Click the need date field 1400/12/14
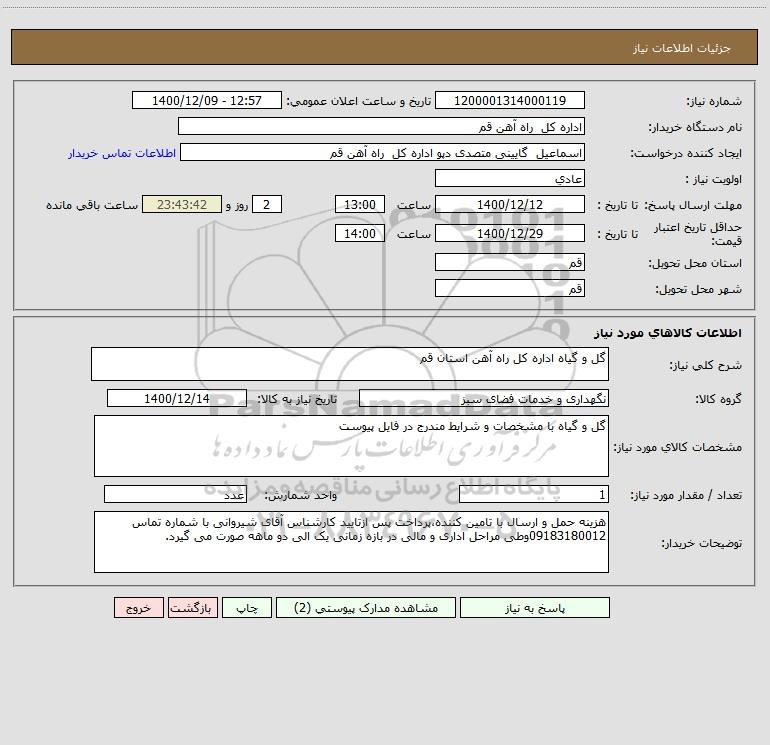Image resolution: width=770 pixels, height=745 pixels. pos(177,398)
